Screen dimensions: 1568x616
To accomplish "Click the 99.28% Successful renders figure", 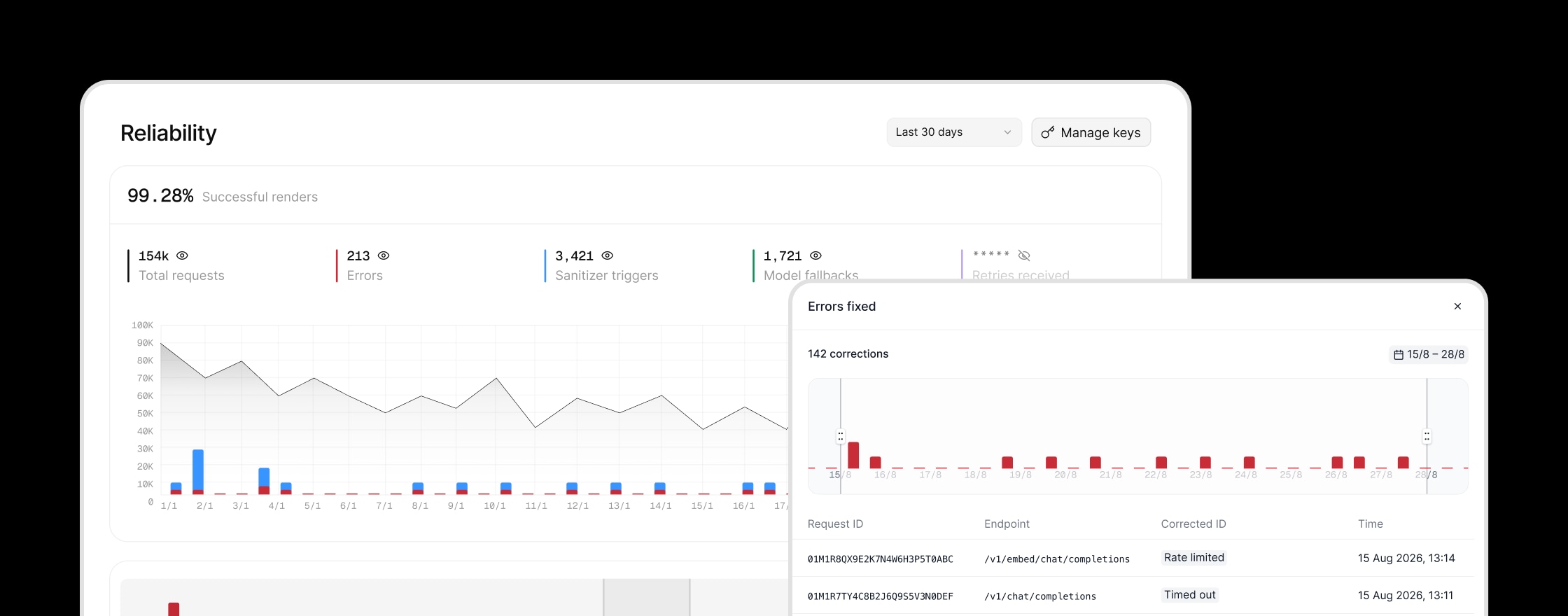I will pyautogui.click(x=160, y=196).
